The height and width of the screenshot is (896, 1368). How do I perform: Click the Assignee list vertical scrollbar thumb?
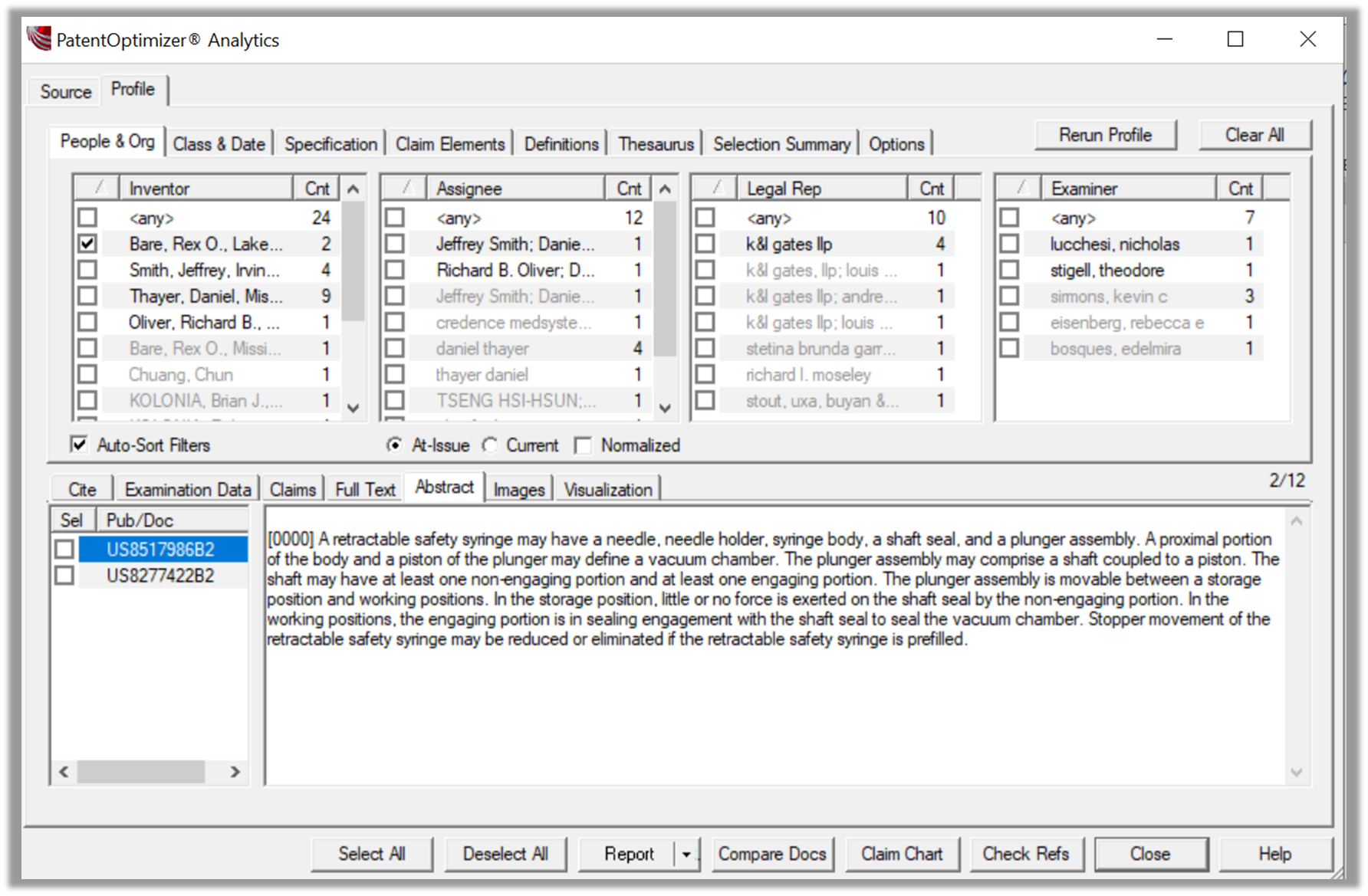click(x=666, y=279)
